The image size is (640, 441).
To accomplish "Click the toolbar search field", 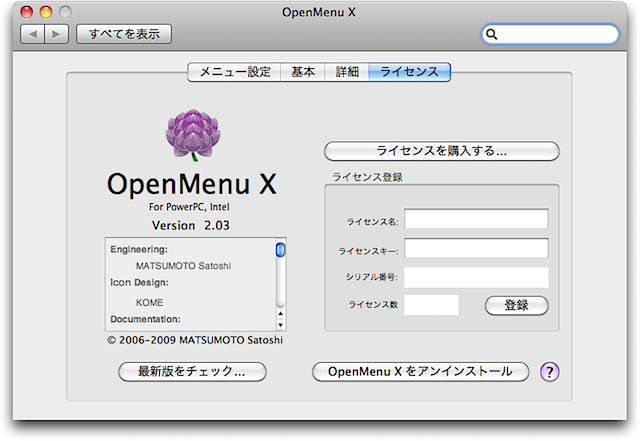I will pyautogui.click(x=550, y=34).
